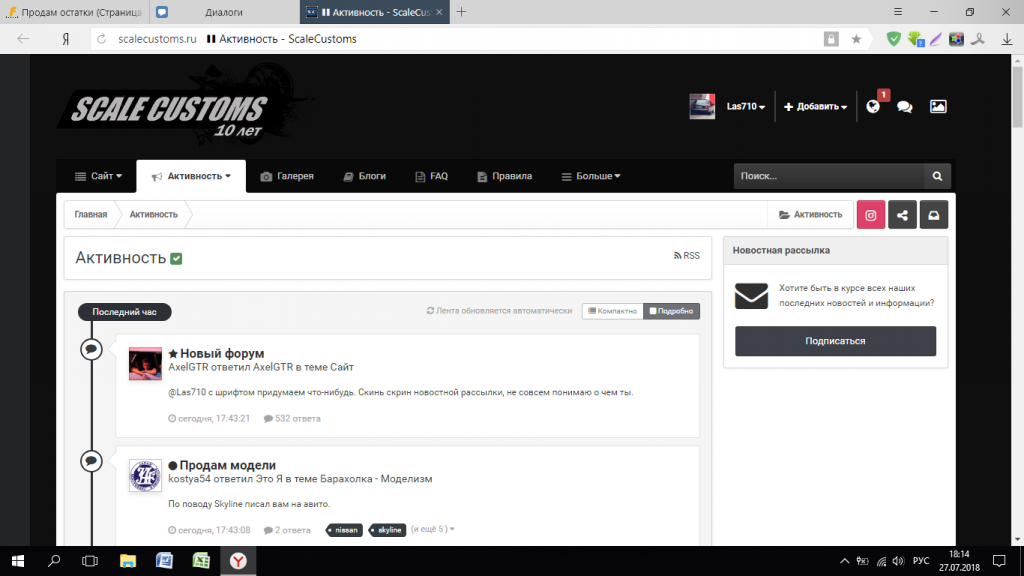1024x576 pixels.
Task: Expand the Las710 user dropdown
Action: [x=745, y=107]
